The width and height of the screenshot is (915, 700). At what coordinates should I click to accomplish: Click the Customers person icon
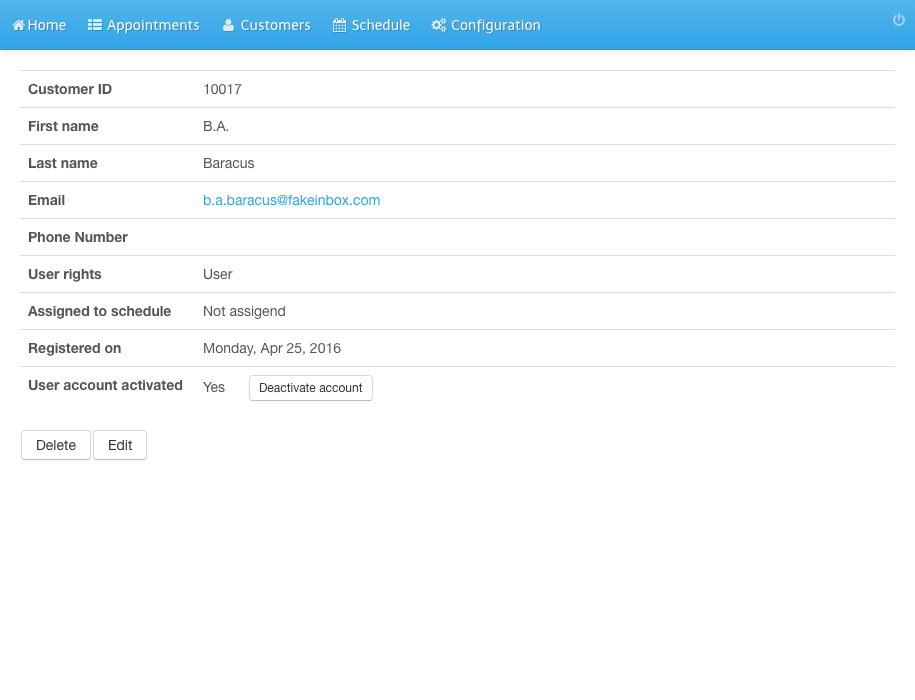[228, 25]
